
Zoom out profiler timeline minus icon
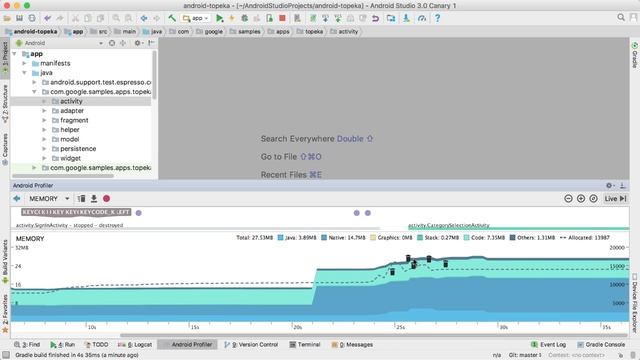pos(568,198)
